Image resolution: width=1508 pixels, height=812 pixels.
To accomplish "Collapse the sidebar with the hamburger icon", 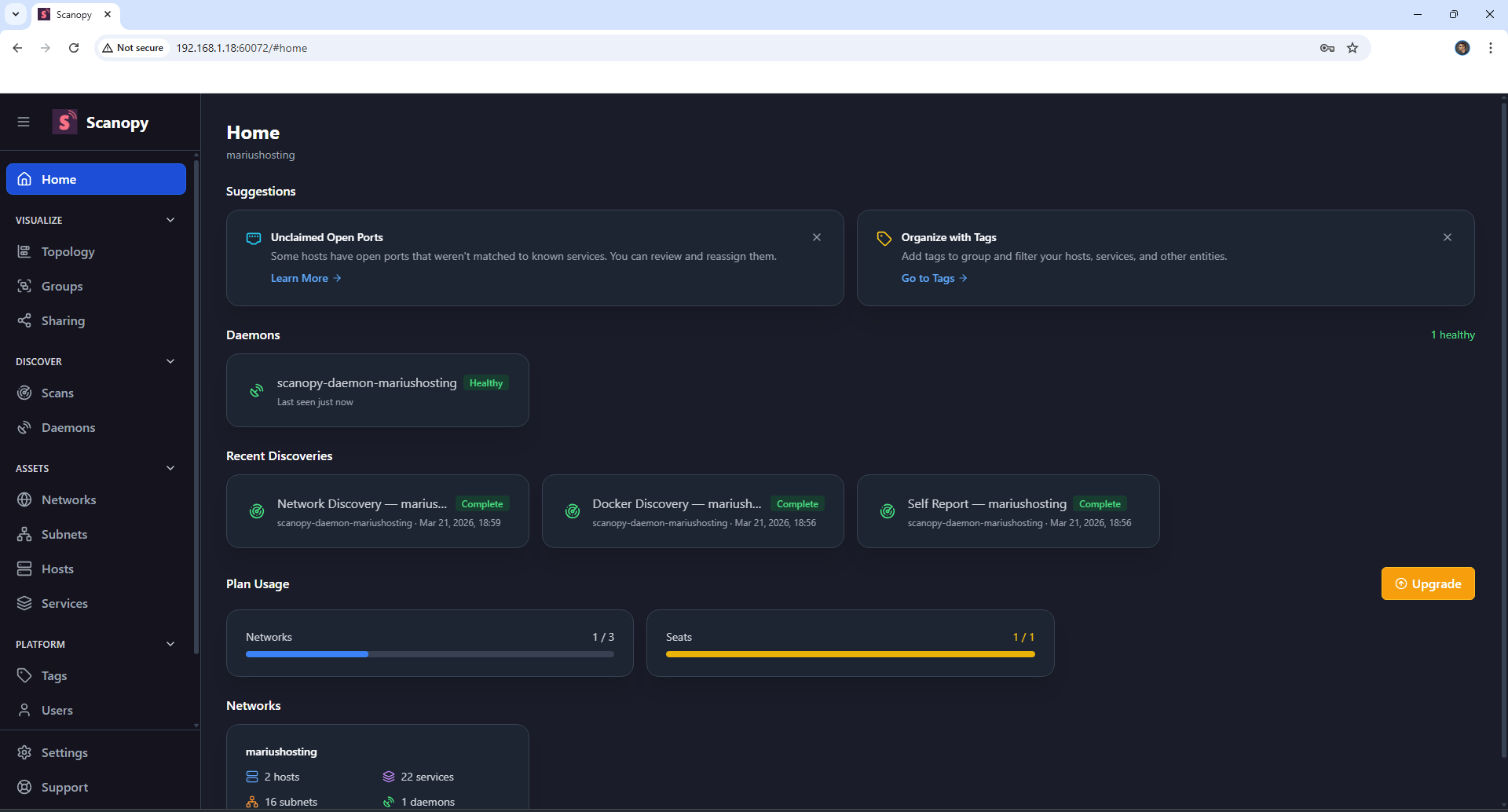I will tap(24, 122).
